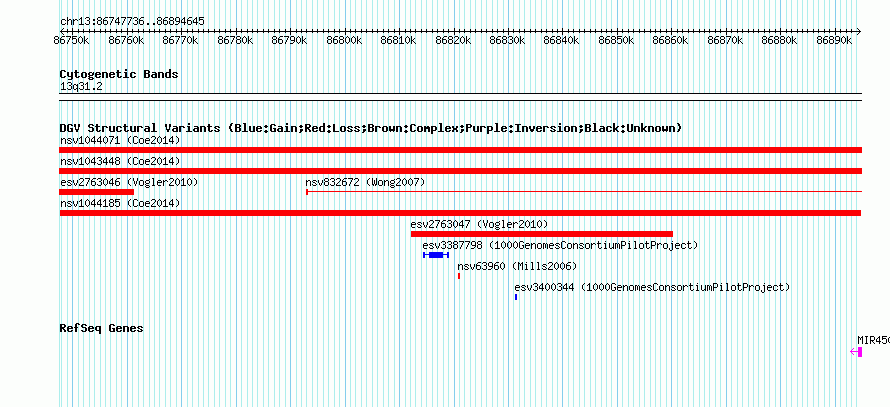The image size is (890, 407).
Task: Open the esv2763046 (Vogler2010) label
Action: pyautogui.click(x=129, y=182)
